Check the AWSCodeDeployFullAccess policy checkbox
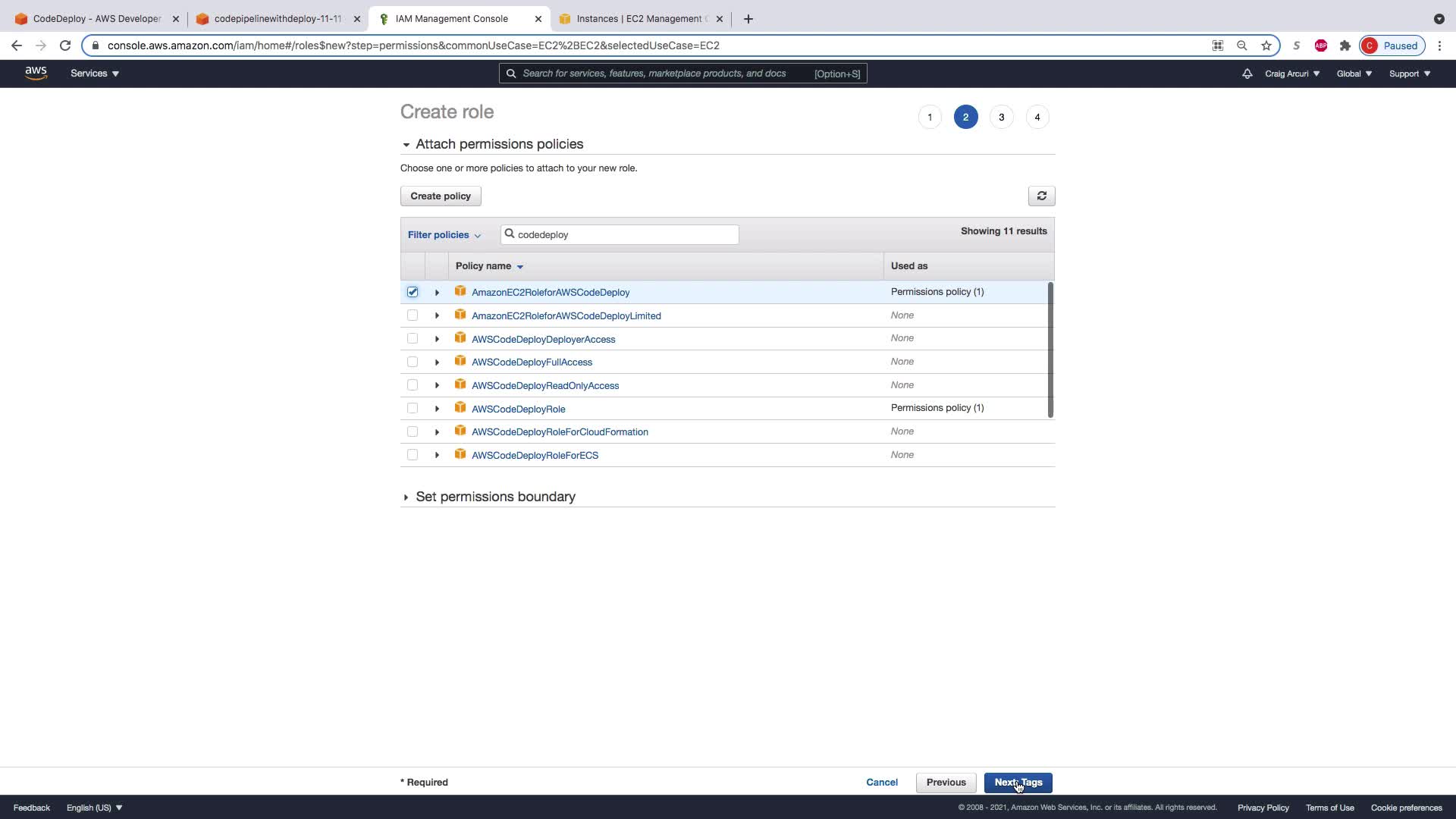 pos(413,362)
